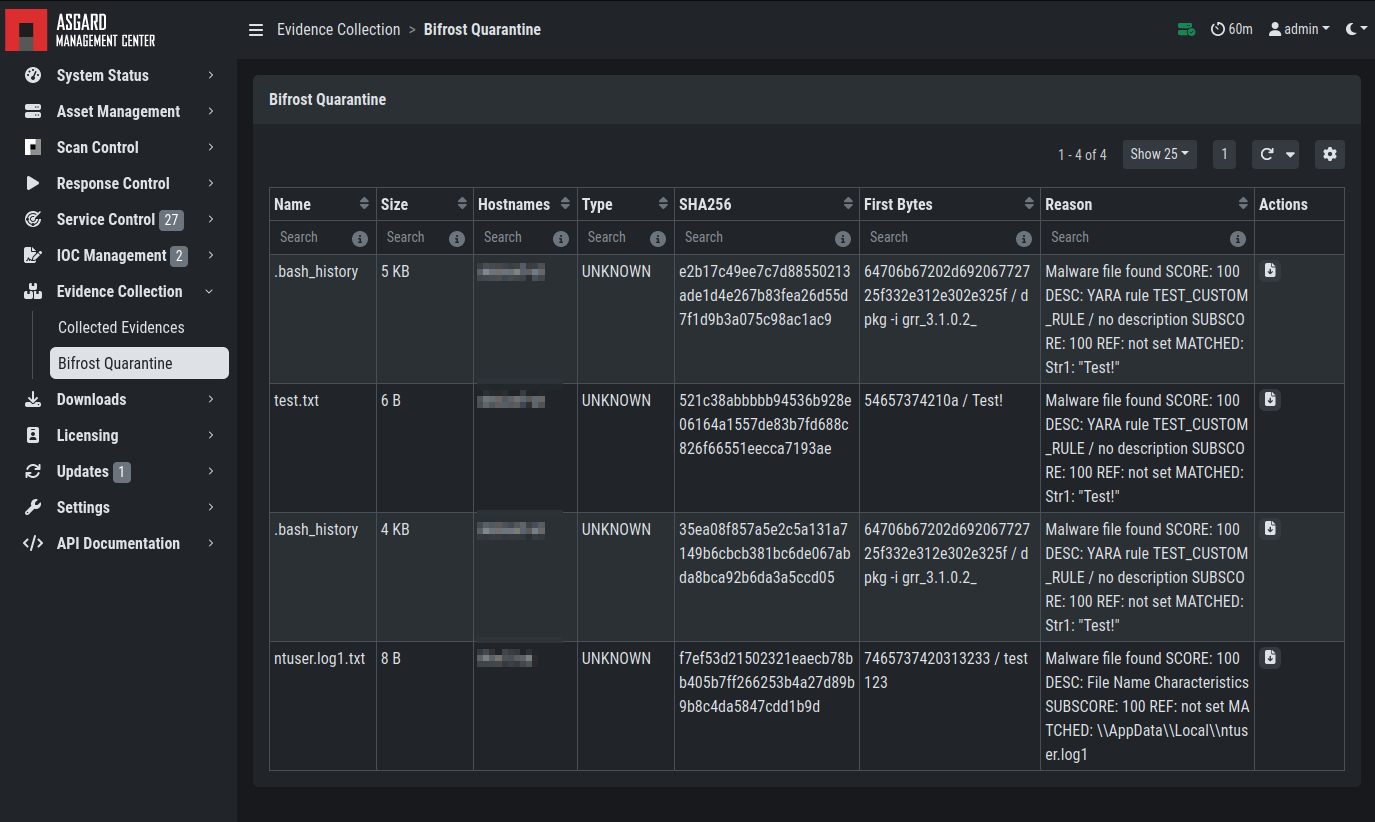Click the Response Control play icon
1375x822 pixels.
[33, 184]
